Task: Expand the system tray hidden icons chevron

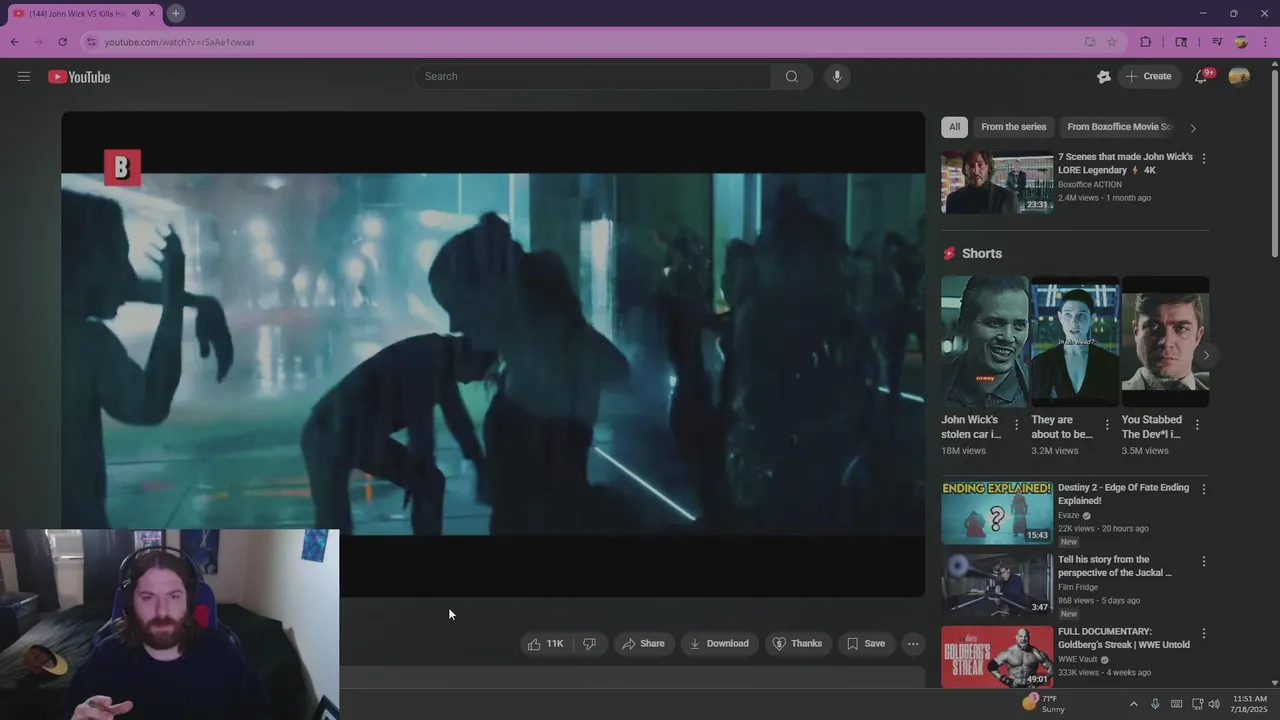Action: pyautogui.click(x=1133, y=704)
